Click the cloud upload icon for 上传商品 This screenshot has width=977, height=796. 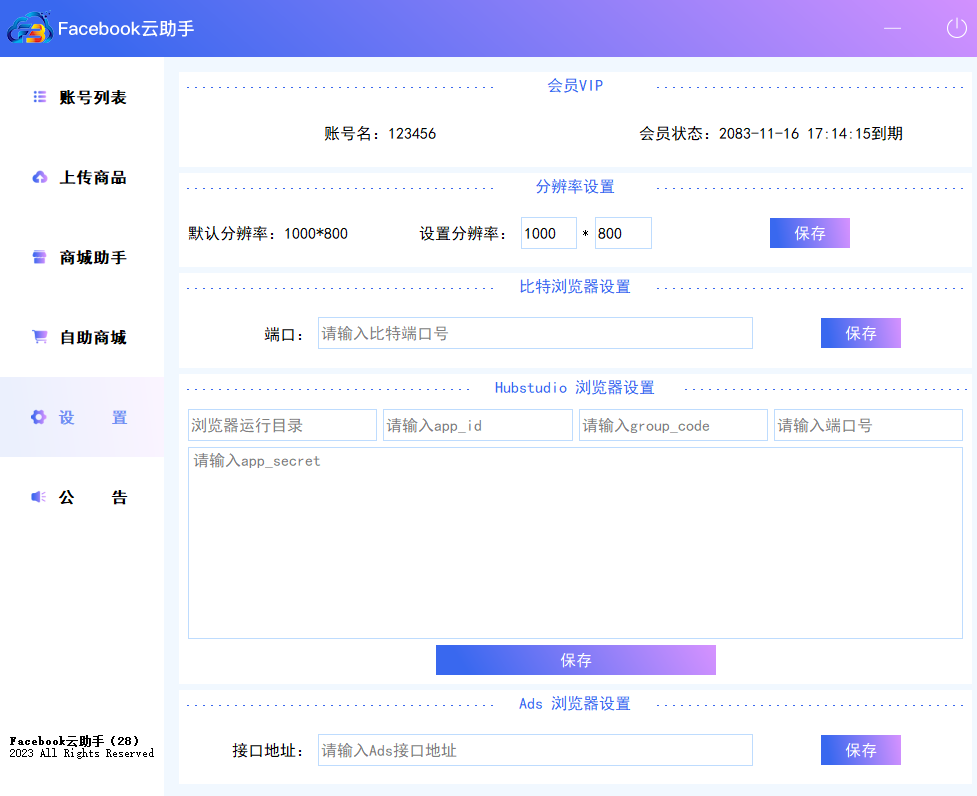40,177
